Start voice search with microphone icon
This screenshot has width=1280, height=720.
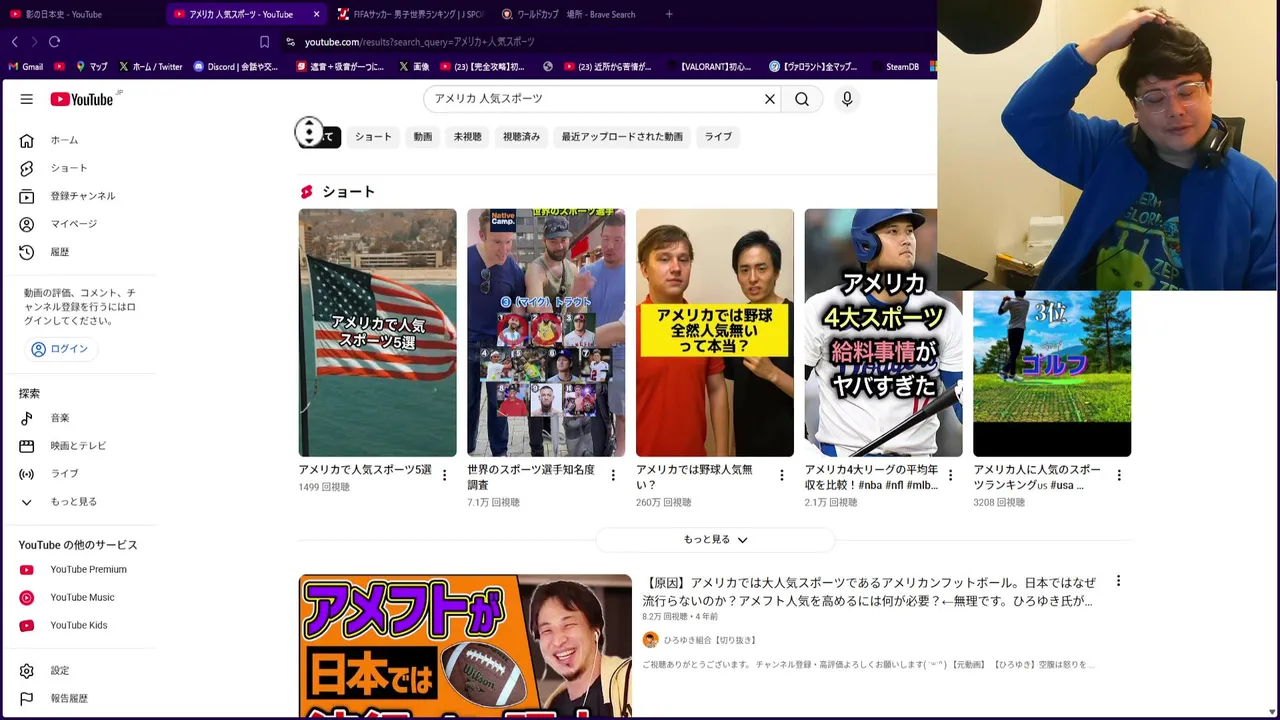tap(847, 99)
